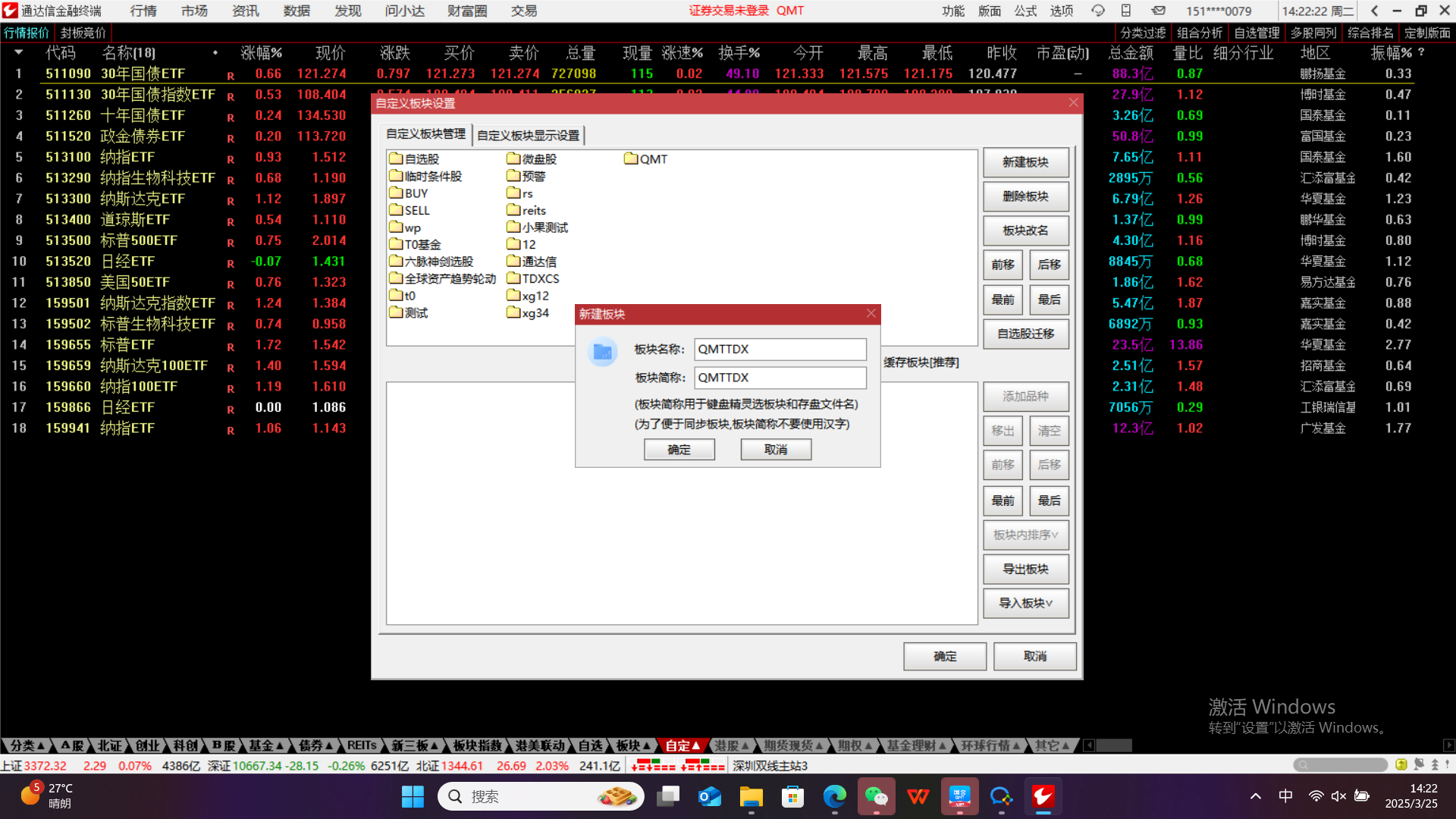Viewport: 1456px width, 819px height.
Task: Open WeChat from the taskbar
Action: point(876,796)
